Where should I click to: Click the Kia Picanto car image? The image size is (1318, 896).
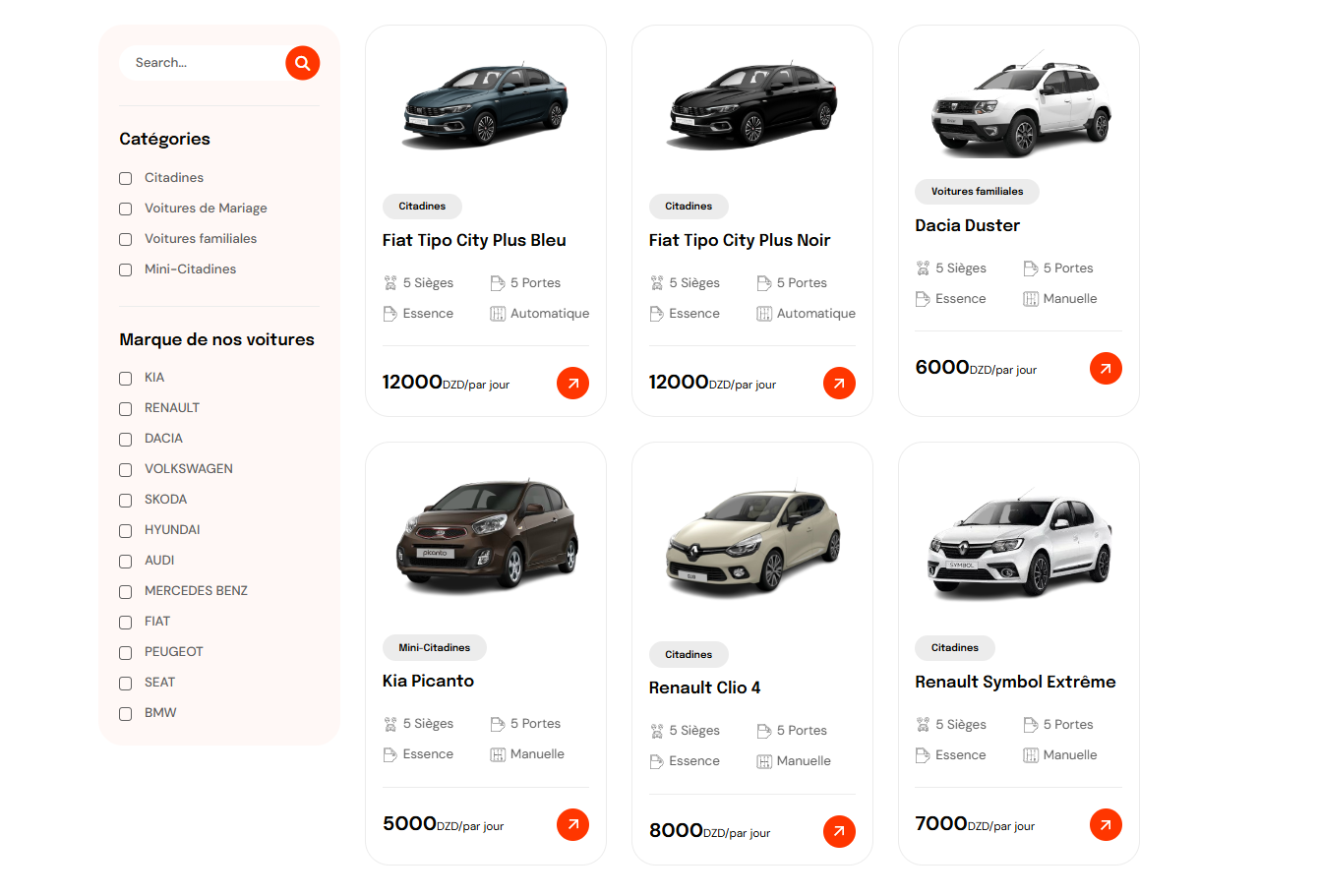point(486,534)
